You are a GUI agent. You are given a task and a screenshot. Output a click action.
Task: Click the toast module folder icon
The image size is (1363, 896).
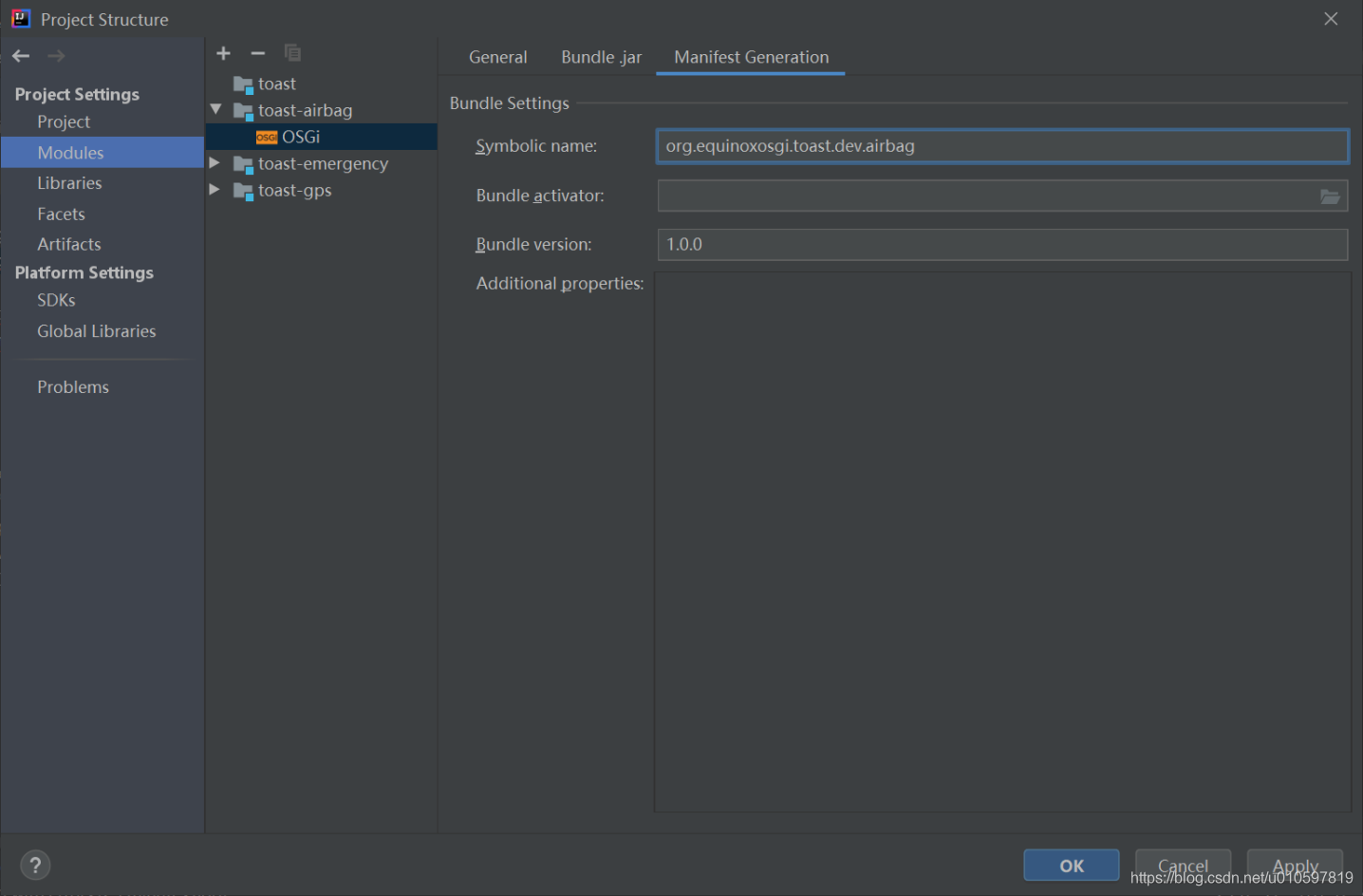click(x=243, y=85)
